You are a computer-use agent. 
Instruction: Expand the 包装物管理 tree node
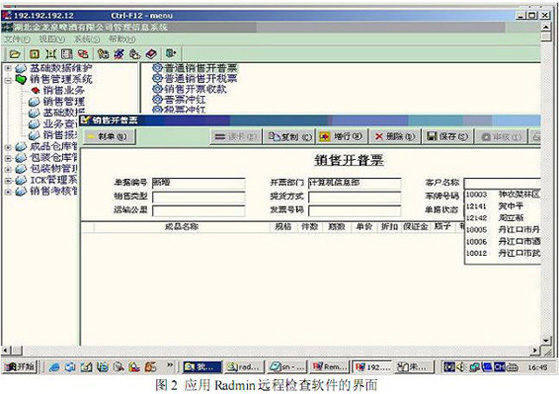pyautogui.click(x=8, y=169)
